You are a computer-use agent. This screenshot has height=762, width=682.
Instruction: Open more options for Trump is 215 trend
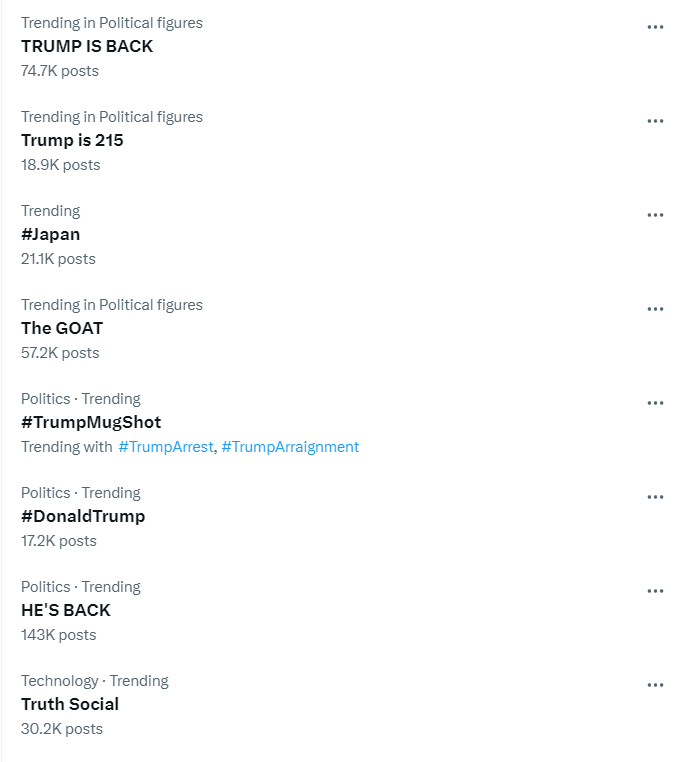655,121
